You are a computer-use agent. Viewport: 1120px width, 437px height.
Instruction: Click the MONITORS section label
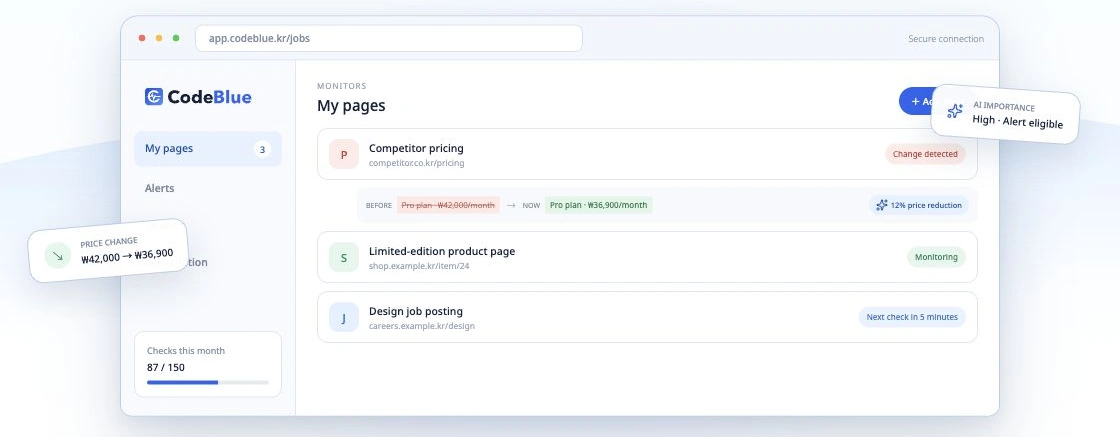[x=341, y=86]
